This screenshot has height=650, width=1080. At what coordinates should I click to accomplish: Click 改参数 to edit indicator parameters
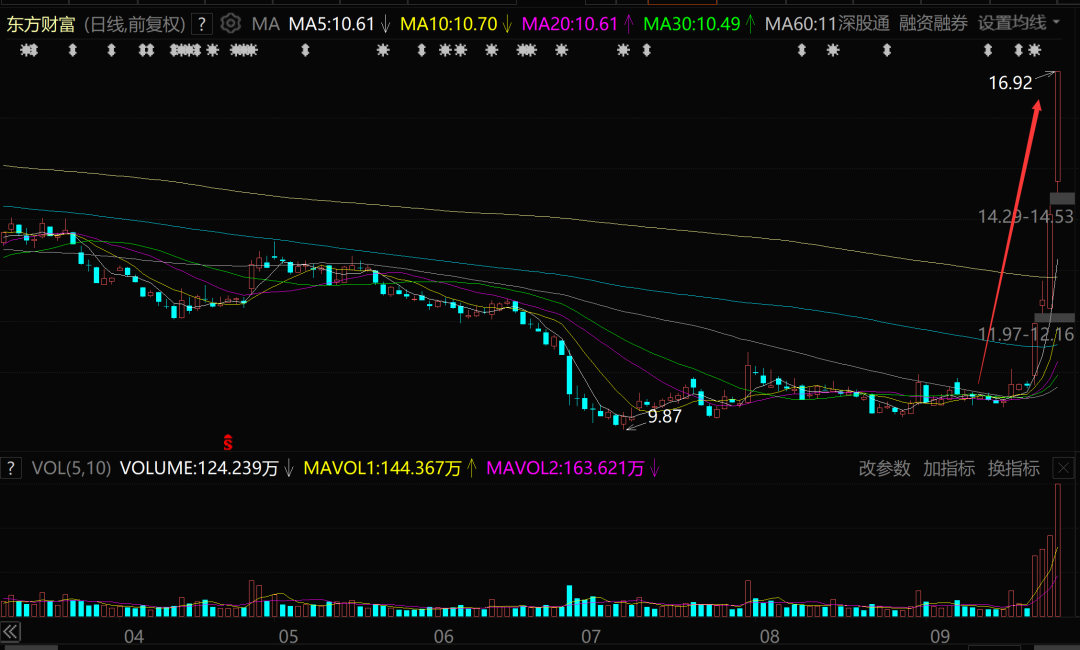pyautogui.click(x=884, y=469)
